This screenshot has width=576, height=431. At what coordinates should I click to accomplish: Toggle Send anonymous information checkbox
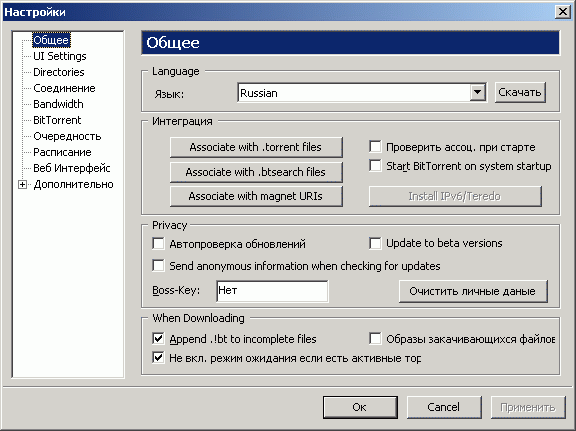point(158,265)
